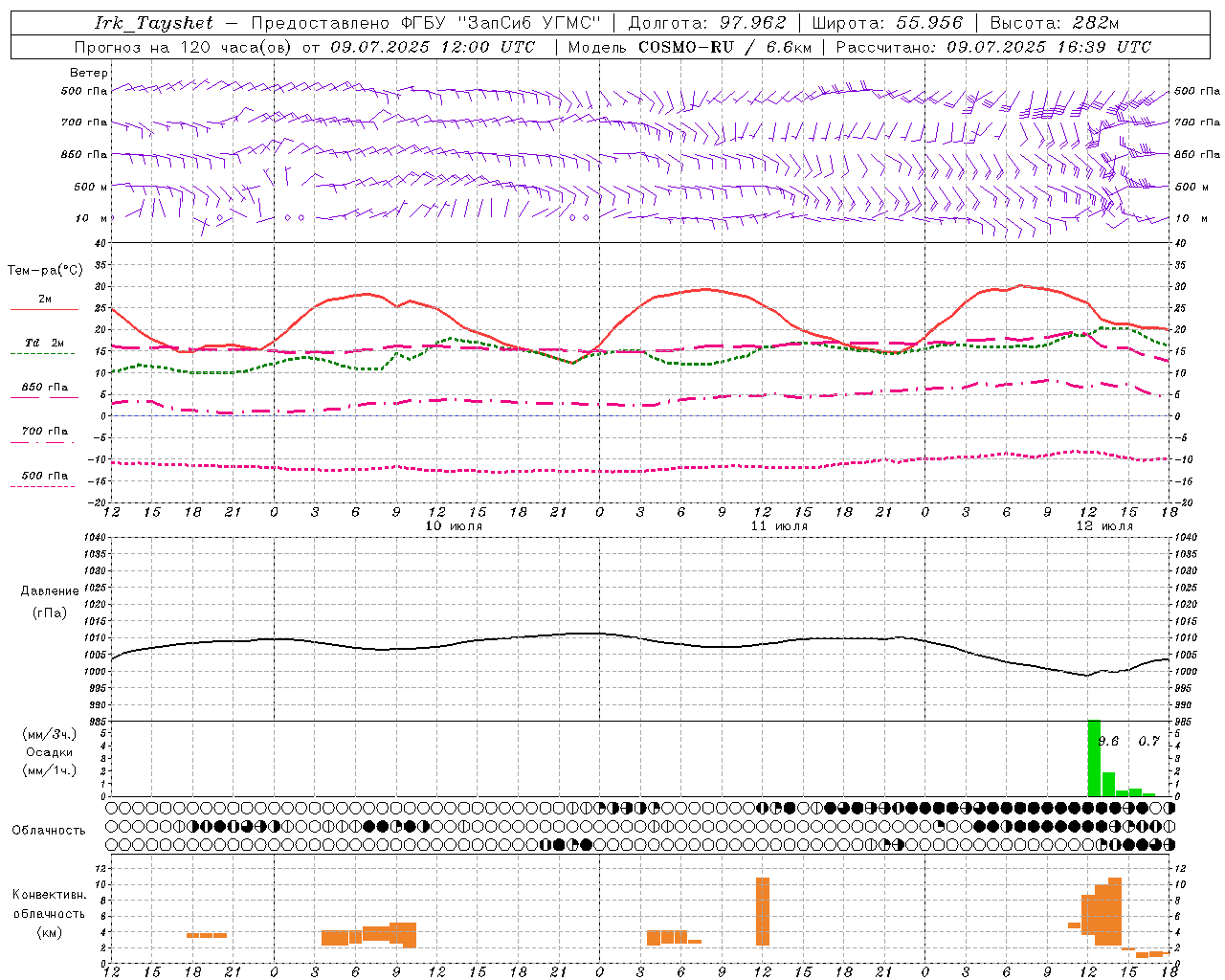
Task: Click the tall orange convective bar on 11 июля
Action: coord(763,912)
